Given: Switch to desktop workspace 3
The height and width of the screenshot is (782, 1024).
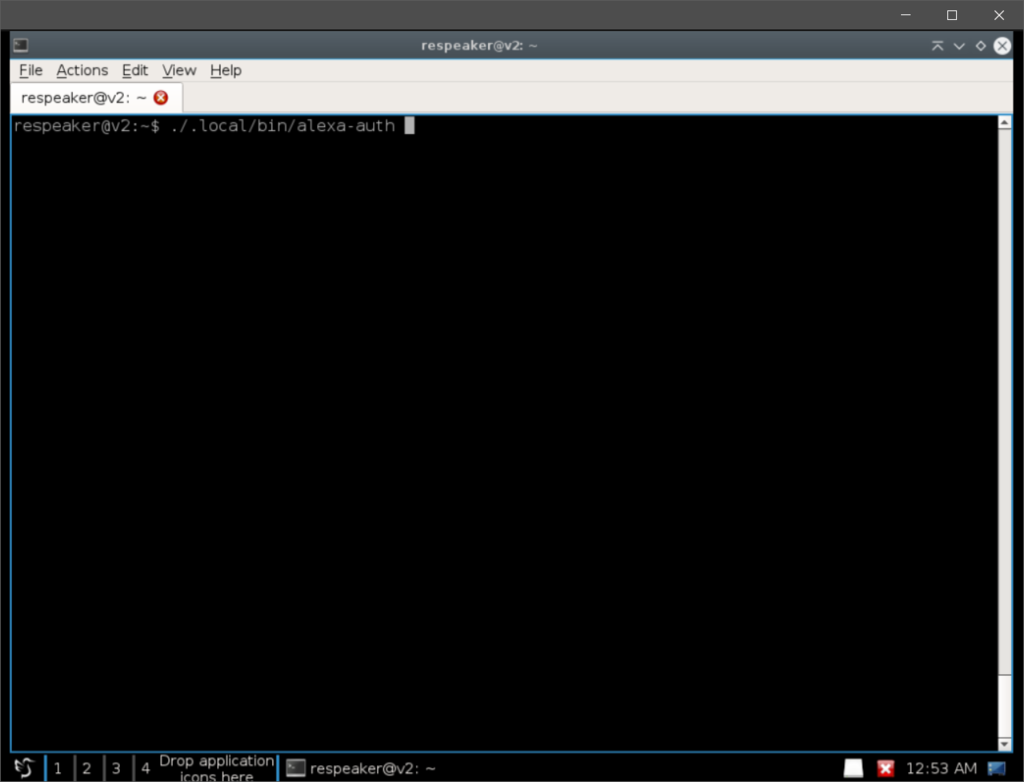Looking at the screenshot, I should coord(116,768).
